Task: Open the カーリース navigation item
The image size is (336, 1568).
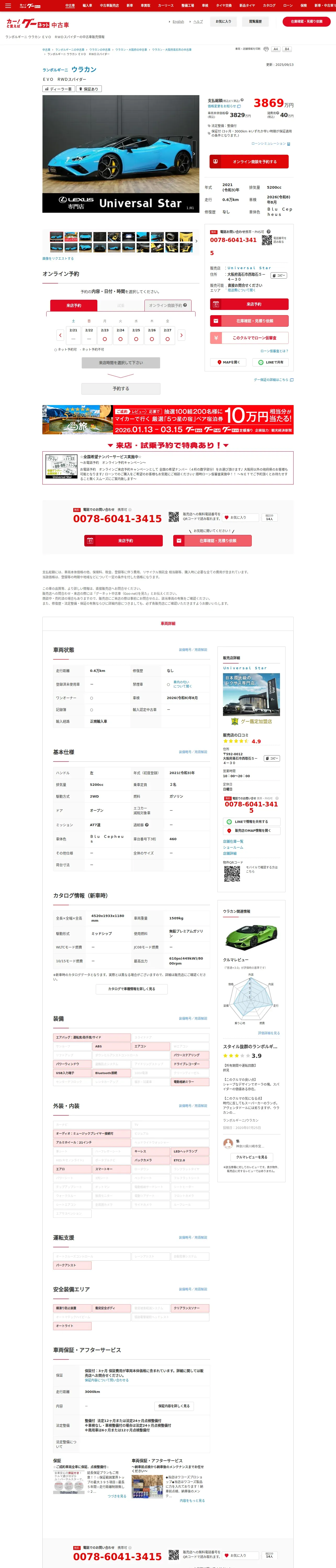Action: (x=166, y=5)
